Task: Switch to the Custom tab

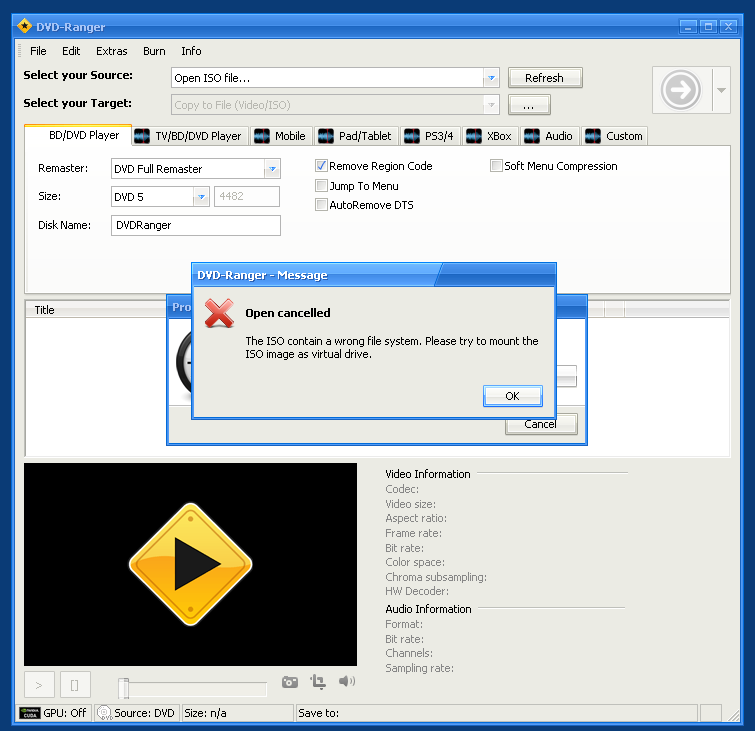Action: 614,136
